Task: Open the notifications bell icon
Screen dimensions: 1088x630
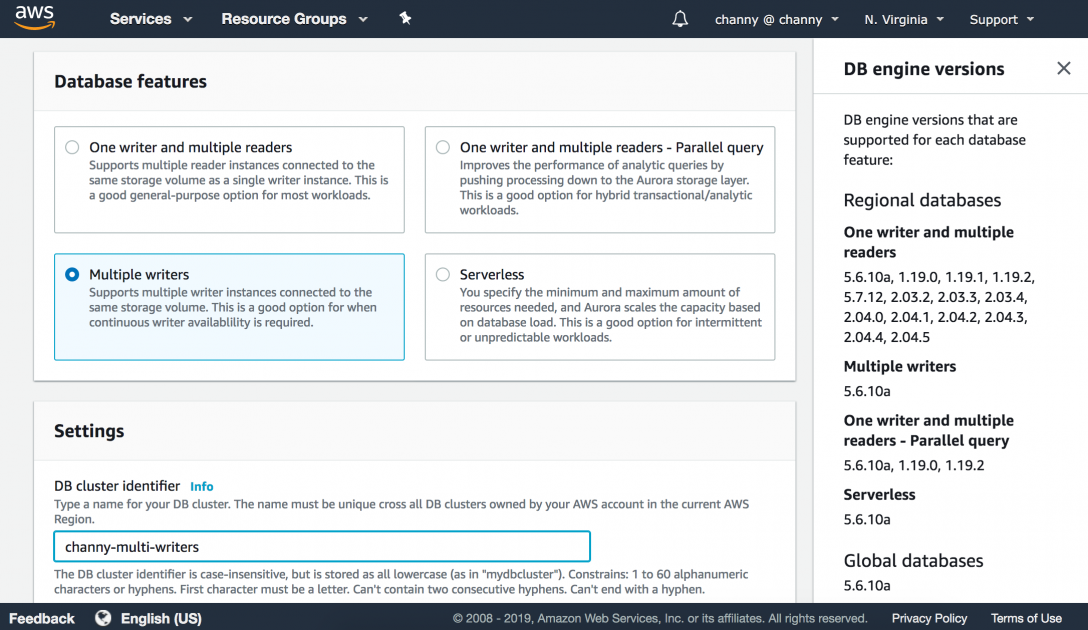Action: pyautogui.click(x=680, y=19)
